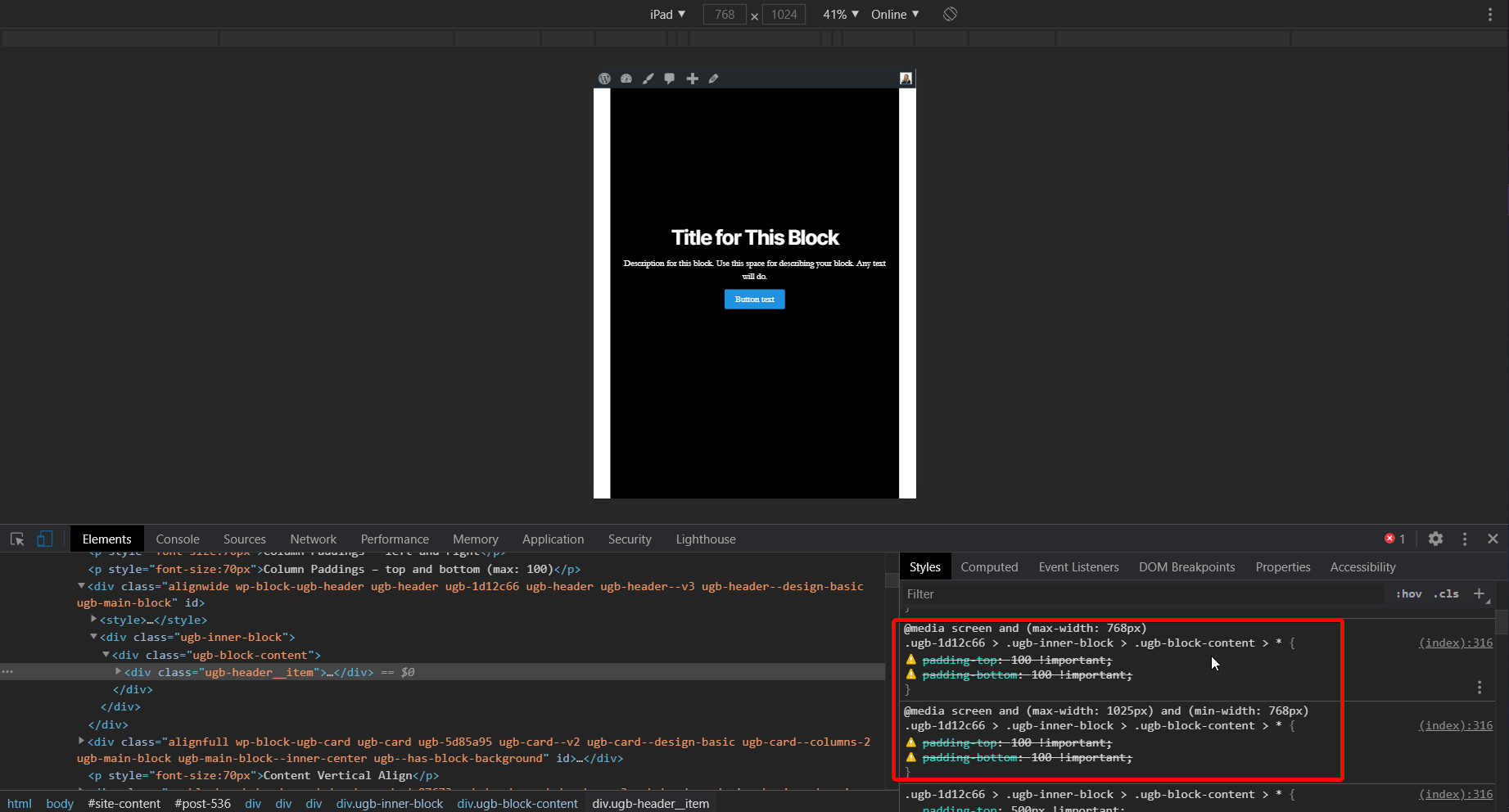Click the red error count indicator

click(1395, 539)
